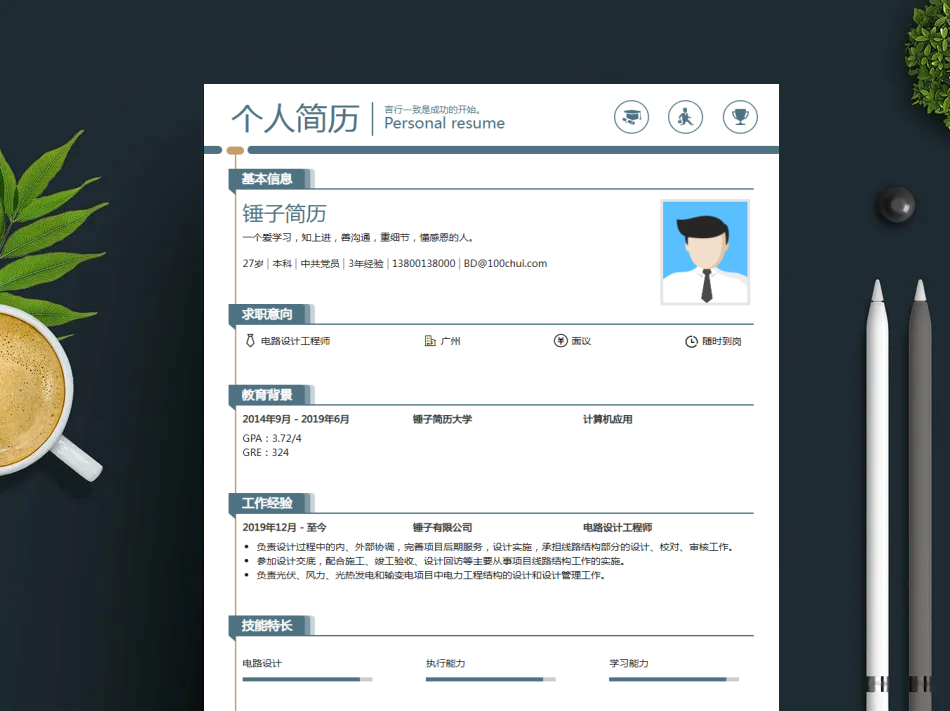Click the profile avatar photo

pos(705,252)
